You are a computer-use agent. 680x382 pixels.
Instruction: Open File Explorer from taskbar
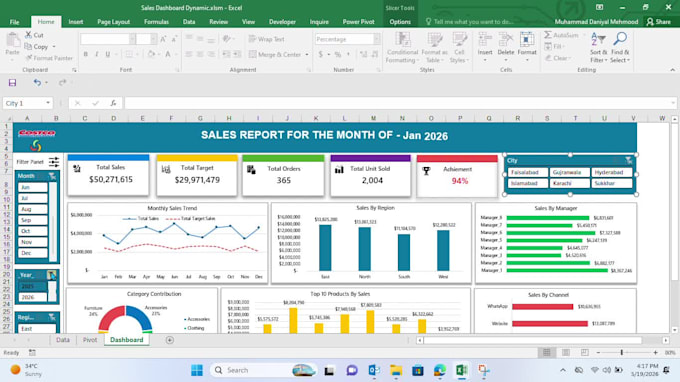396,370
